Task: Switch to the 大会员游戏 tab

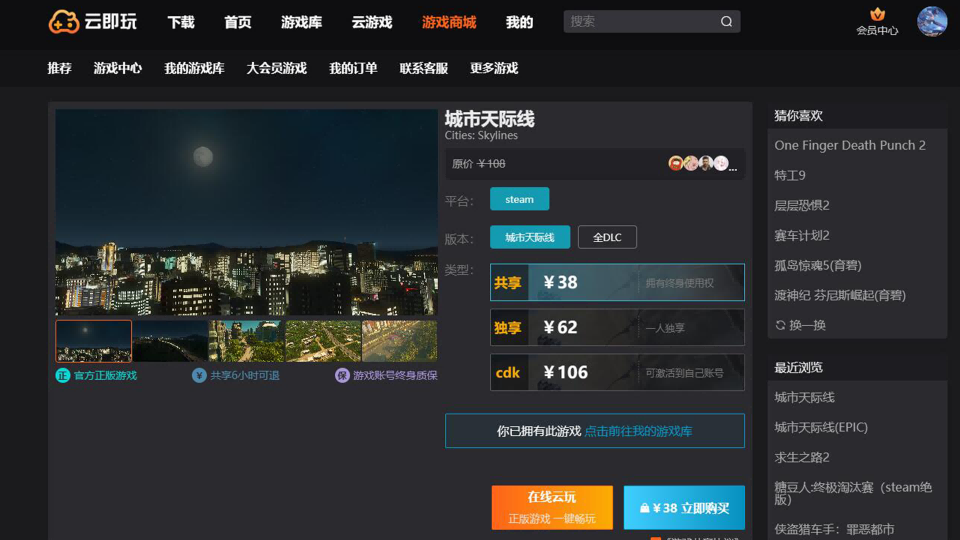Action: coord(276,68)
